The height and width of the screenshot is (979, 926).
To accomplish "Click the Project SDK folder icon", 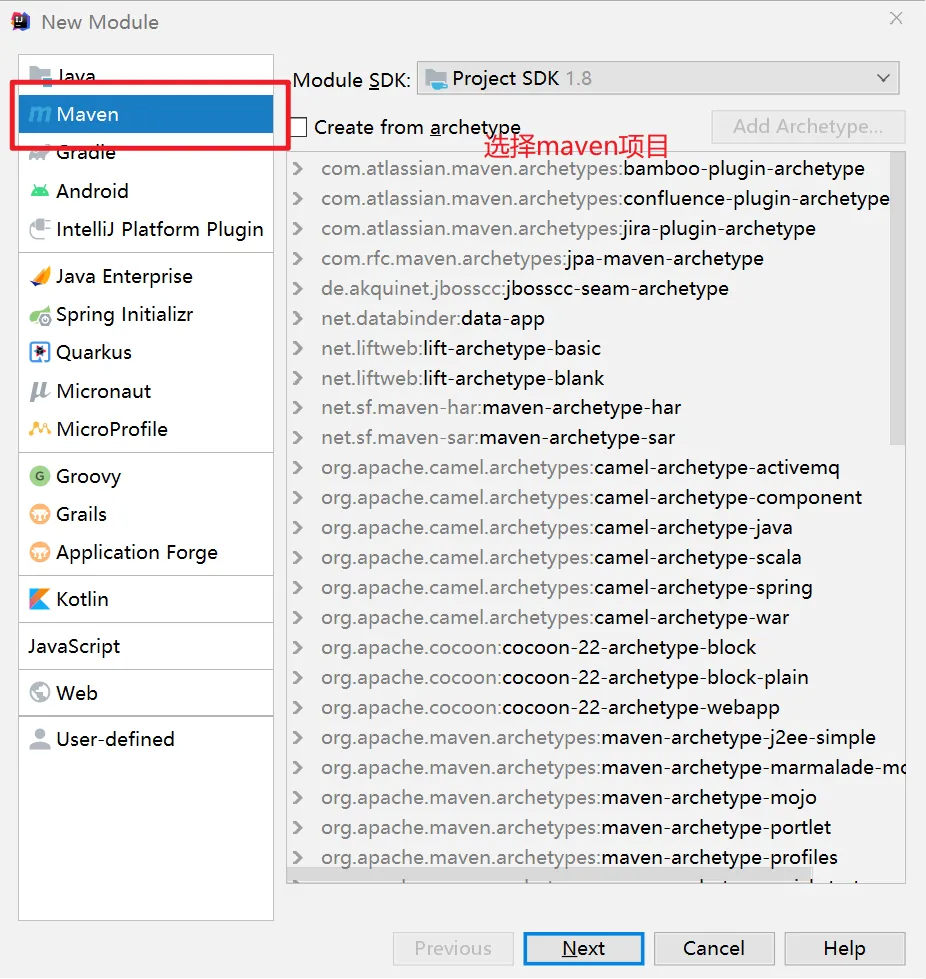I will coord(436,79).
